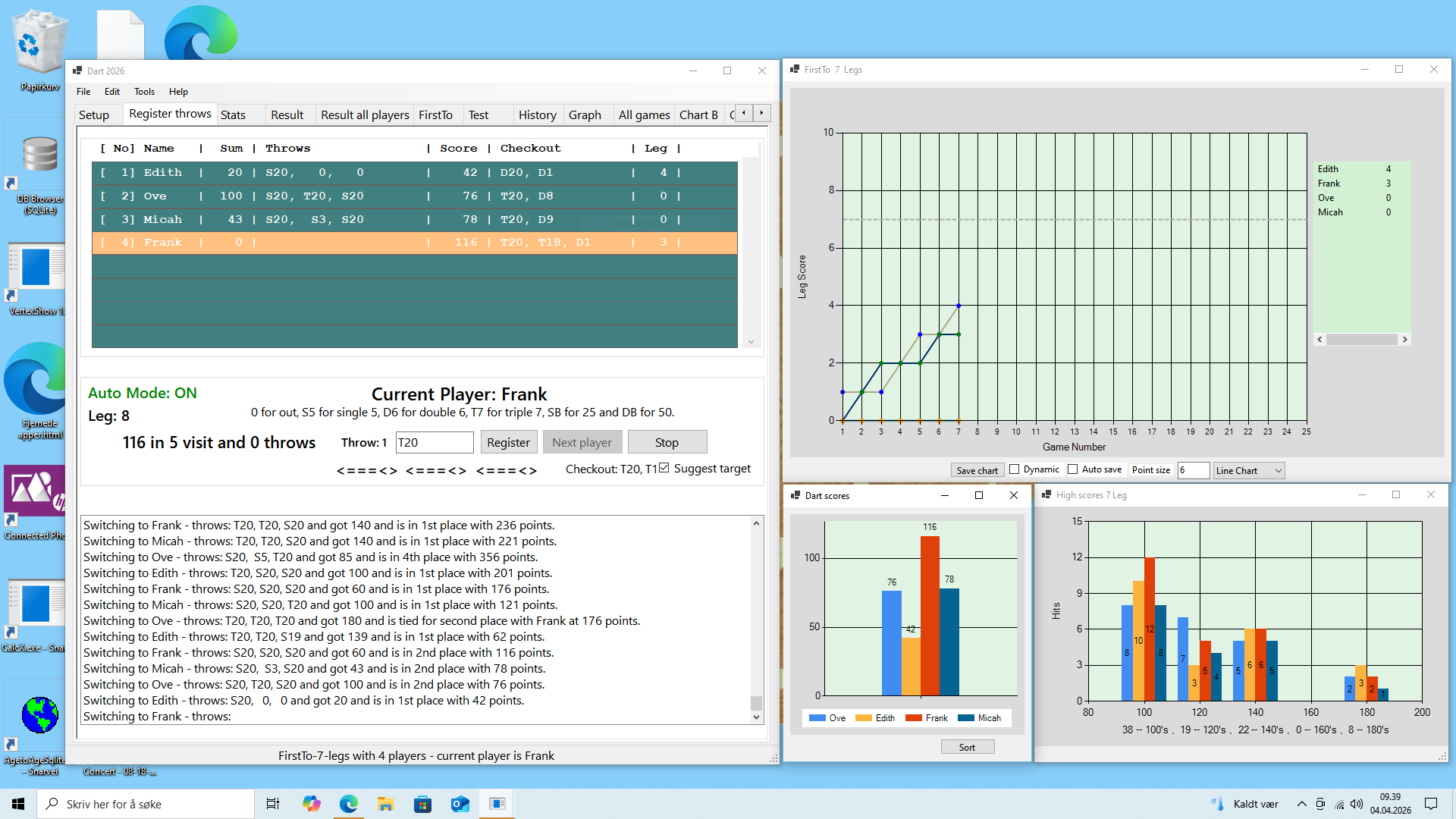The image size is (1456, 819).
Task: Click the Throw input field
Action: (x=434, y=442)
